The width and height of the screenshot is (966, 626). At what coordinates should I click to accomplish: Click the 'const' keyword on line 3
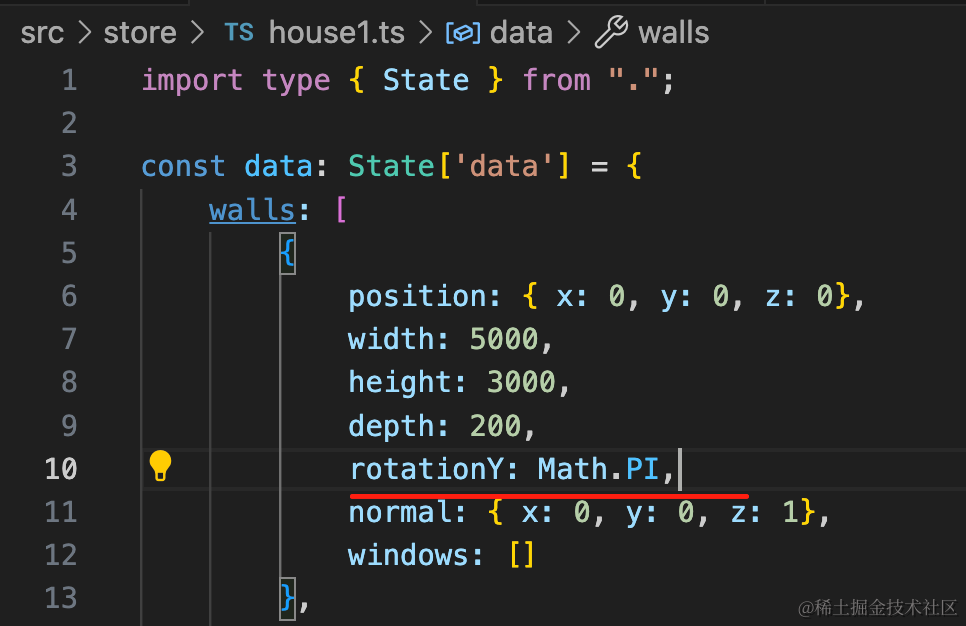pyautogui.click(x=184, y=166)
